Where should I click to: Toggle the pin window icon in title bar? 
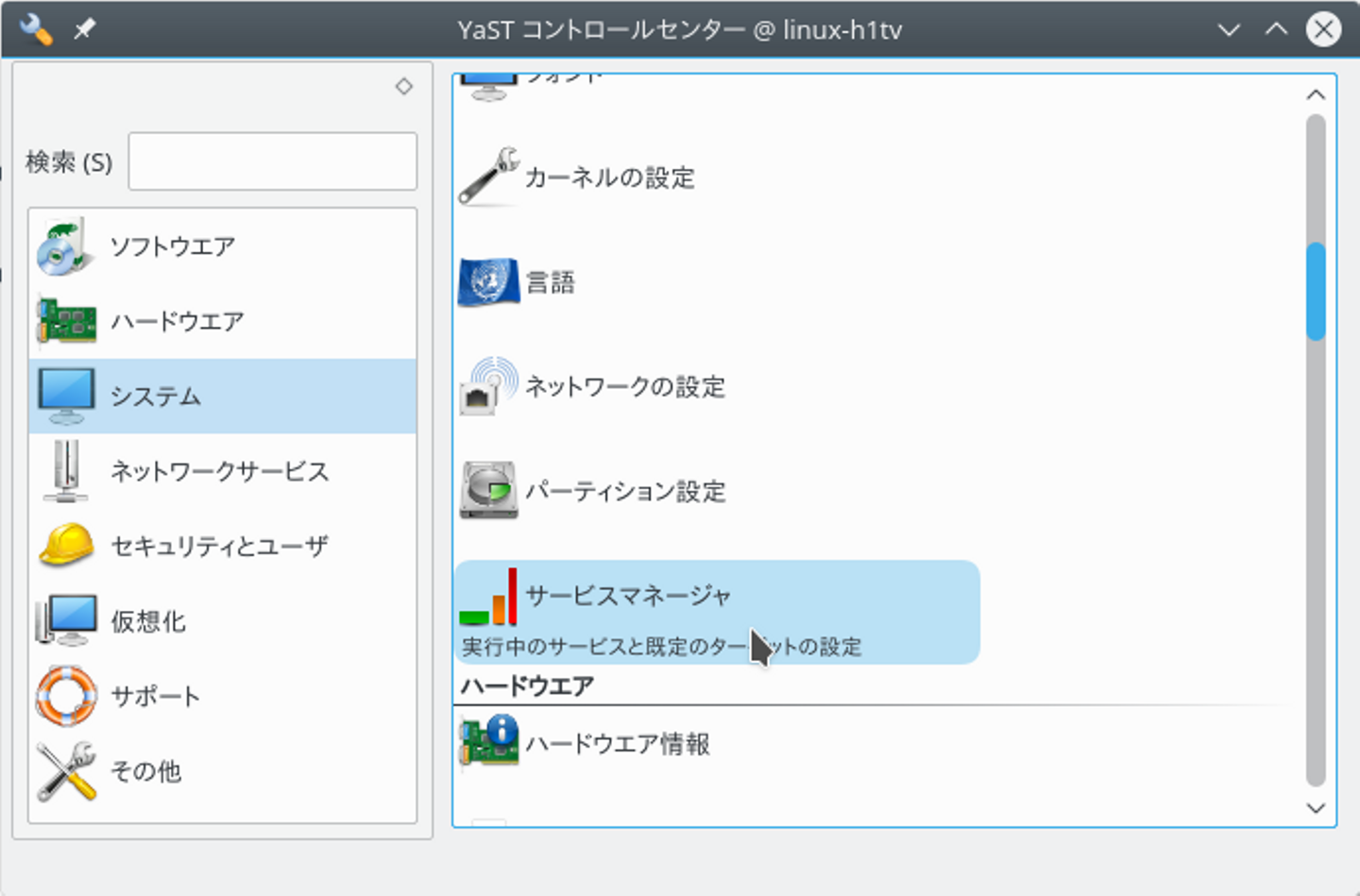click(85, 29)
